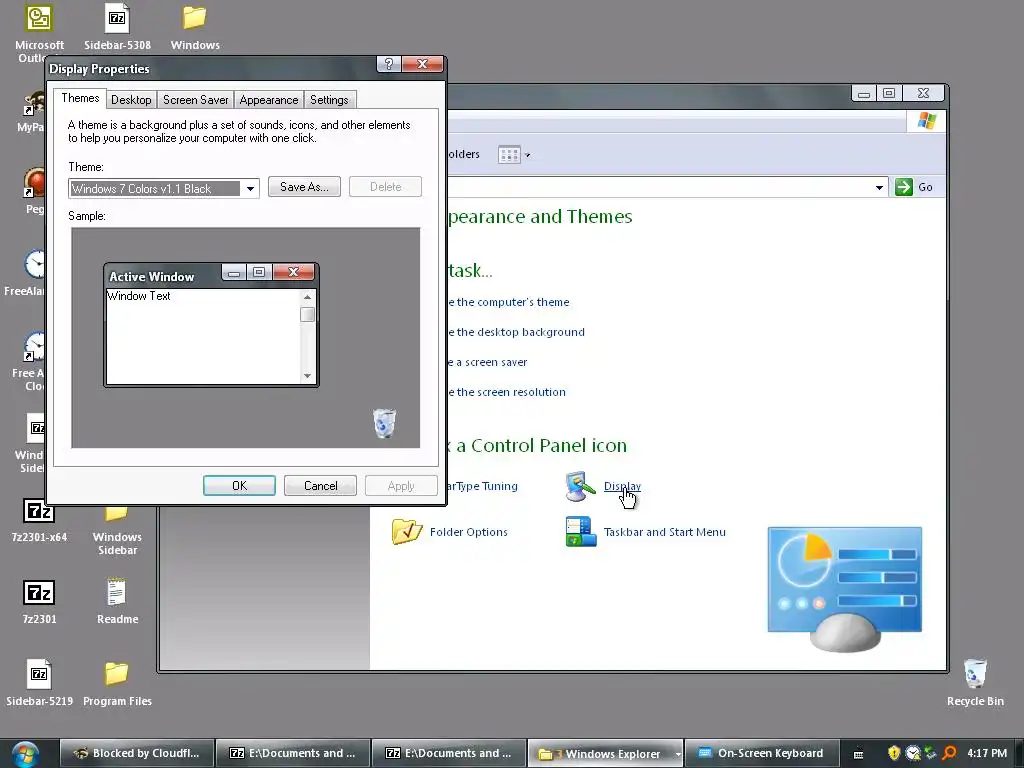This screenshot has height=768, width=1024.
Task: Open the Sidebar-5219 desktop archive
Action: [39, 674]
